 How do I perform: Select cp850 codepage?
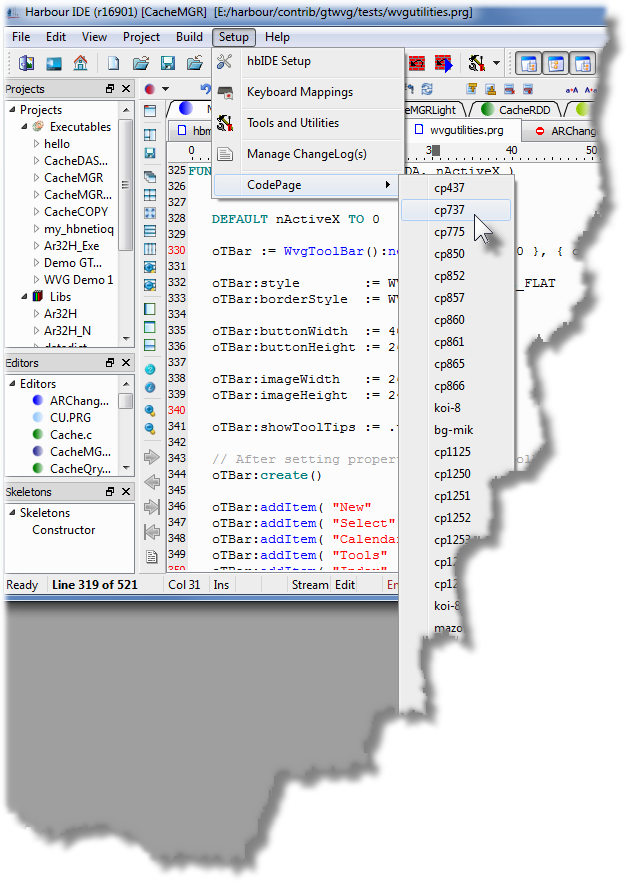(456, 254)
